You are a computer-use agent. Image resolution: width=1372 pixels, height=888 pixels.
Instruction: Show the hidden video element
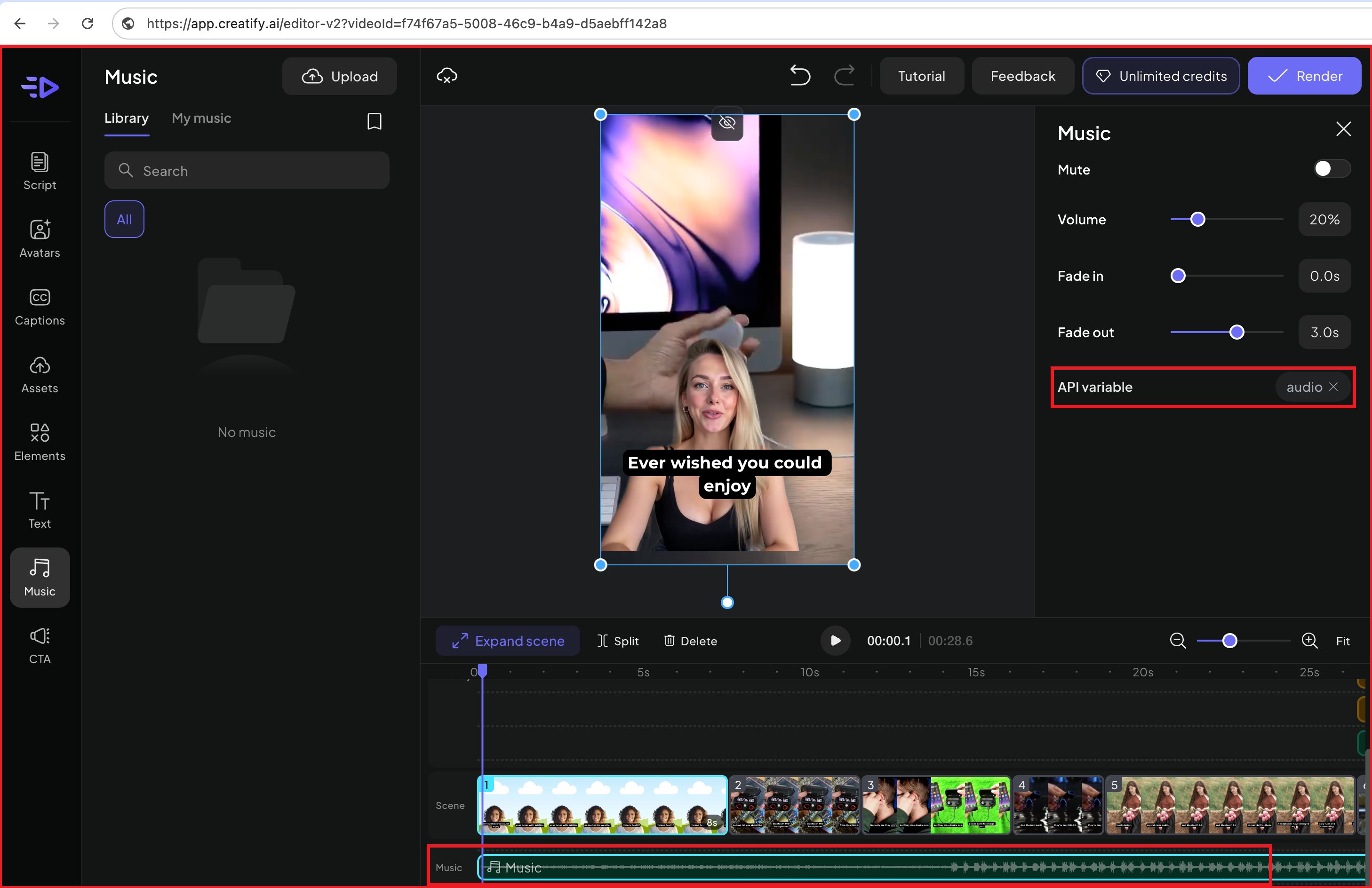pyautogui.click(x=727, y=123)
